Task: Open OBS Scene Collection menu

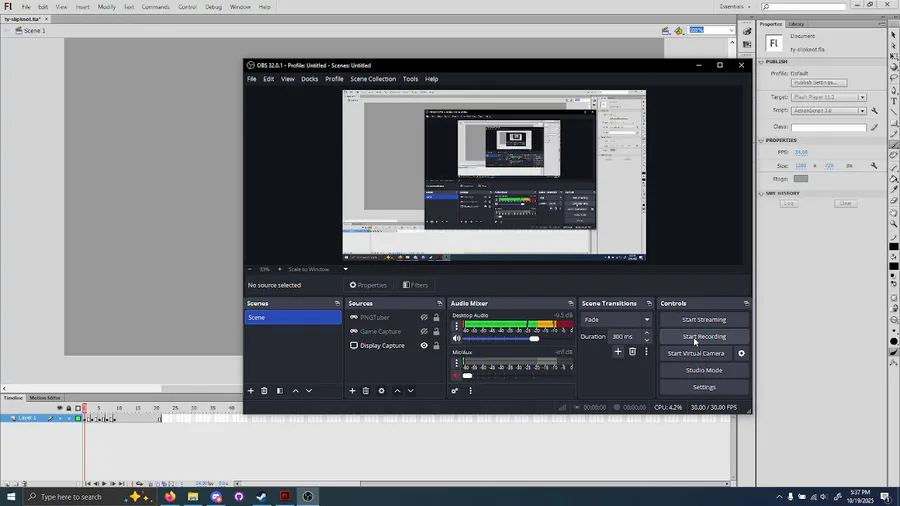Action: coord(373,79)
